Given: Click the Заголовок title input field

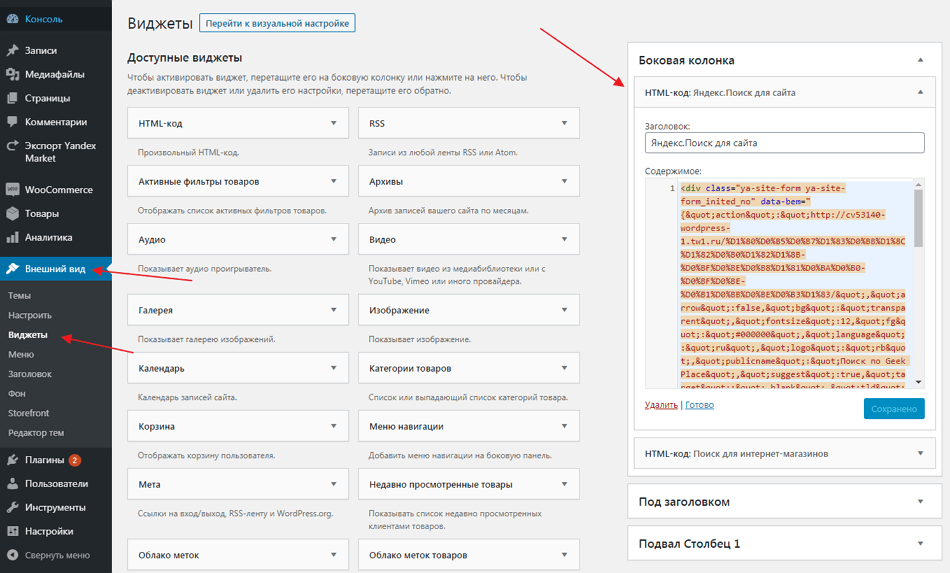Looking at the screenshot, I should (x=784, y=143).
